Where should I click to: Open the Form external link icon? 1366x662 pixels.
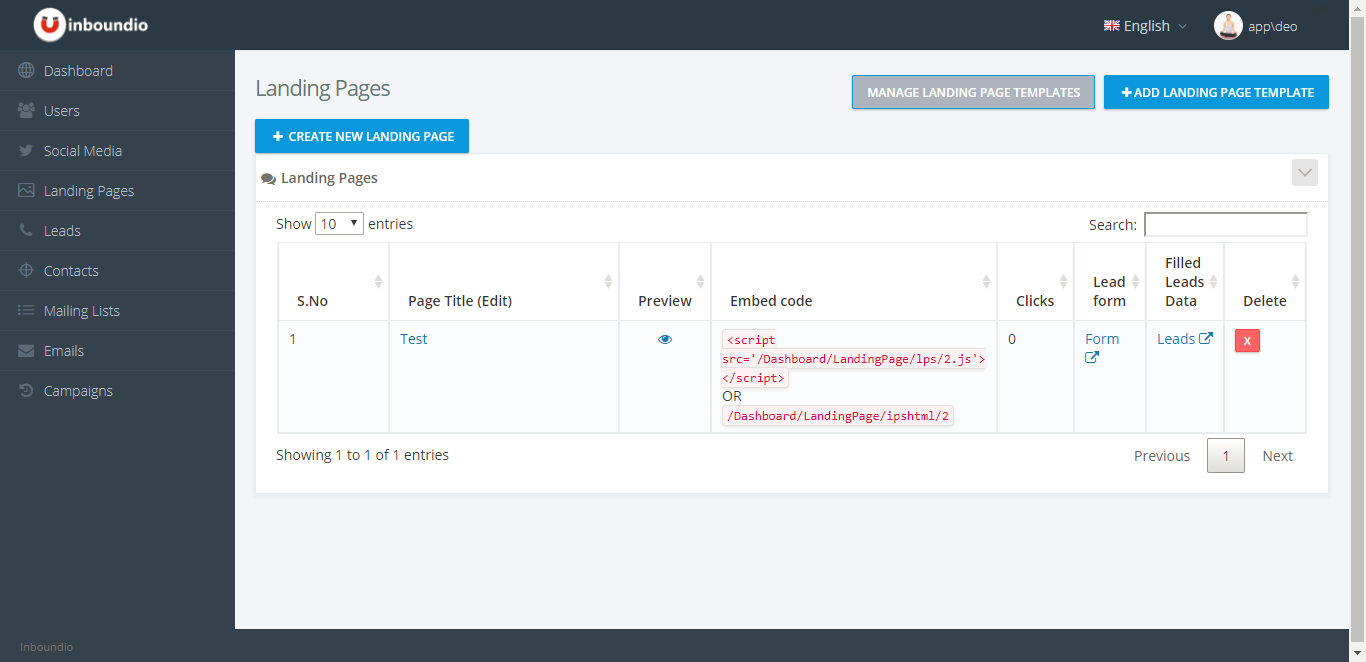click(x=1092, y=358)
